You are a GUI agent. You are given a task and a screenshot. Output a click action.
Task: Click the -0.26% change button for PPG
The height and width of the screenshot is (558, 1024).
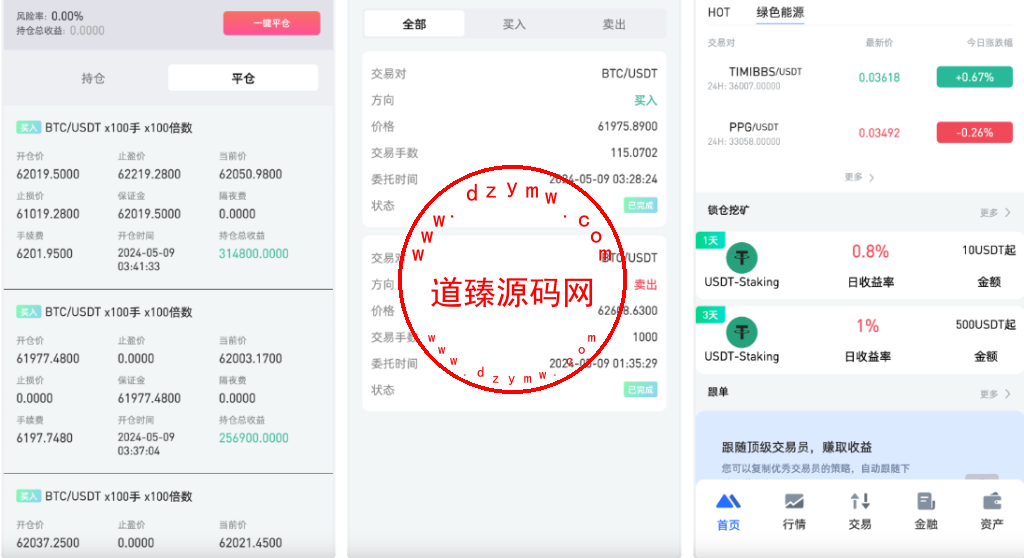point(974,133)
